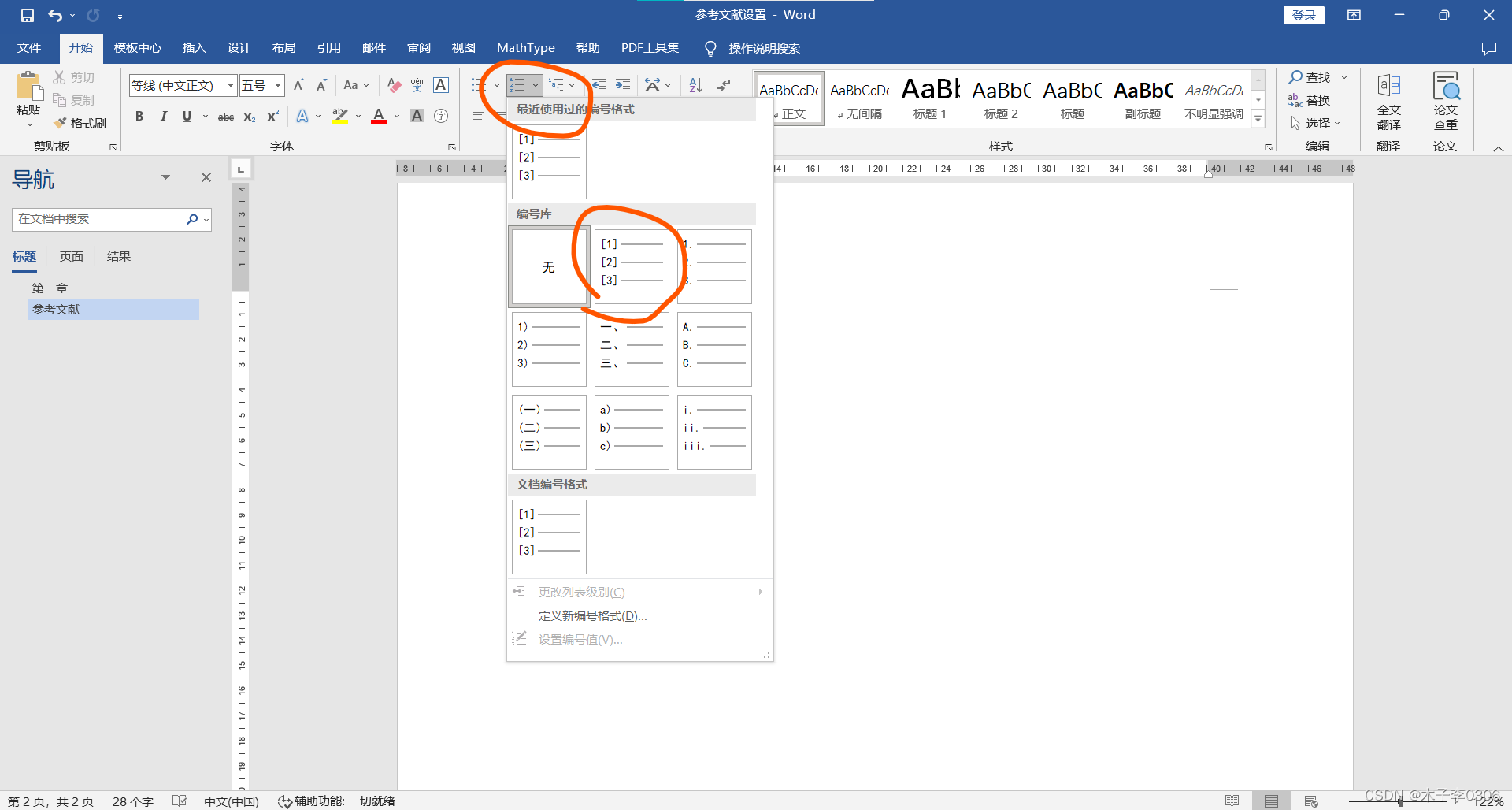
Task: Choose A. B. C. numbering format thumbnail
Action: tap(714, 349)
